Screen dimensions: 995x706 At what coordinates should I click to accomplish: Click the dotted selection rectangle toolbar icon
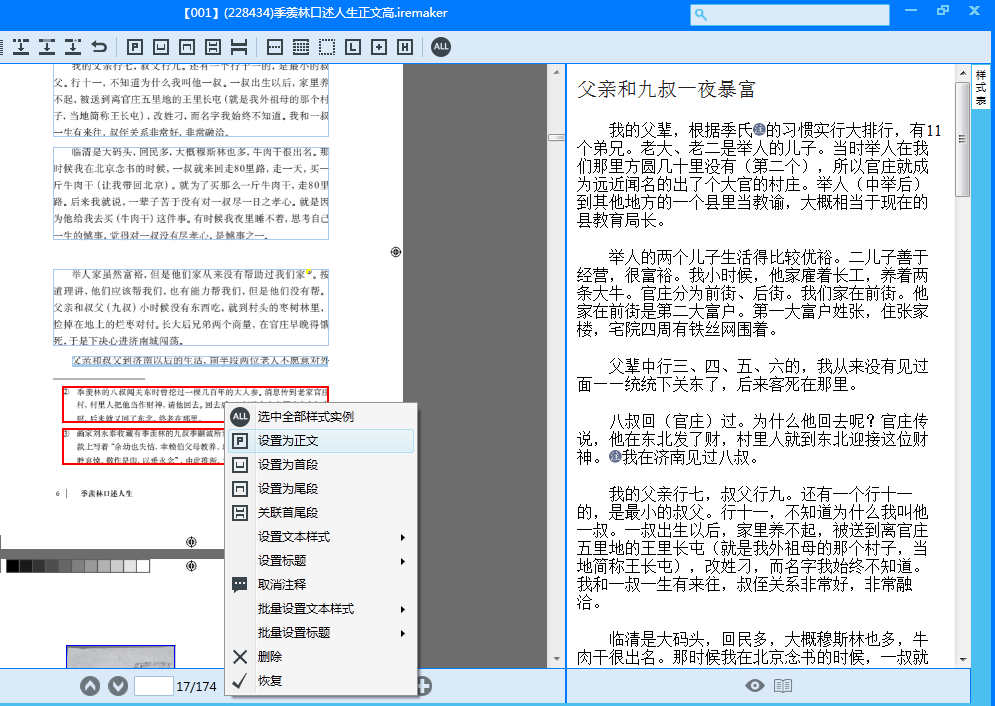[x=326, y=47]
